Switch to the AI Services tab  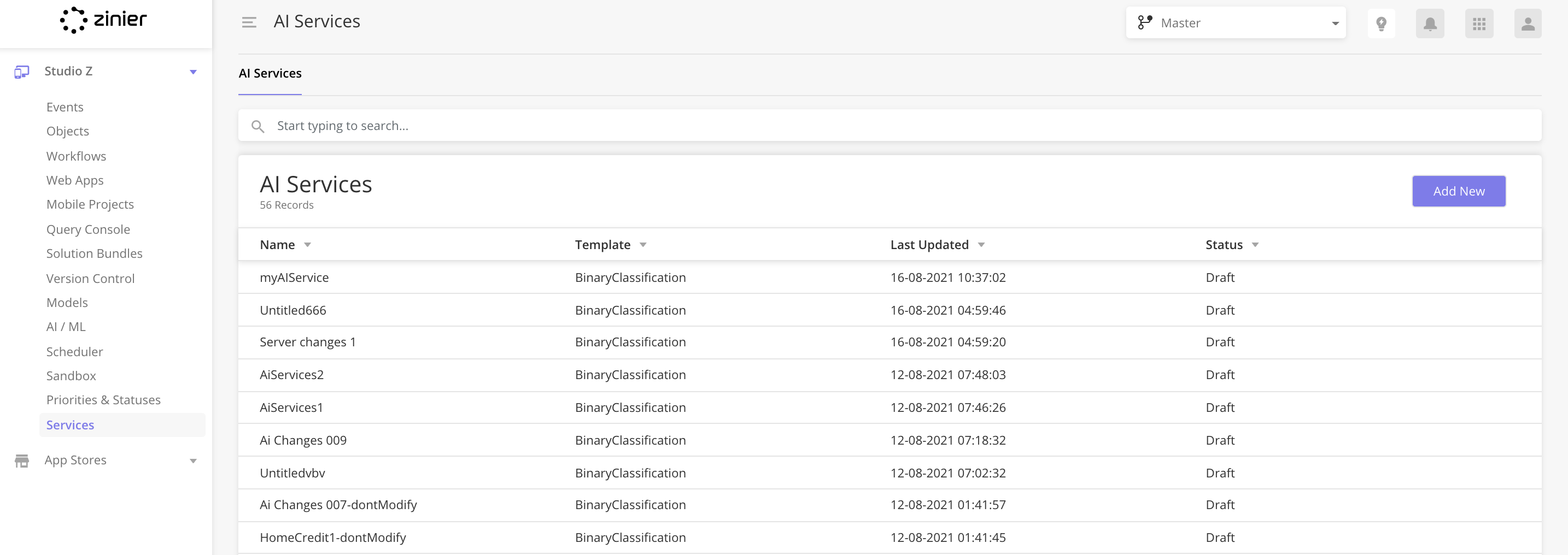pyautogui.click(x=270, y=73)
